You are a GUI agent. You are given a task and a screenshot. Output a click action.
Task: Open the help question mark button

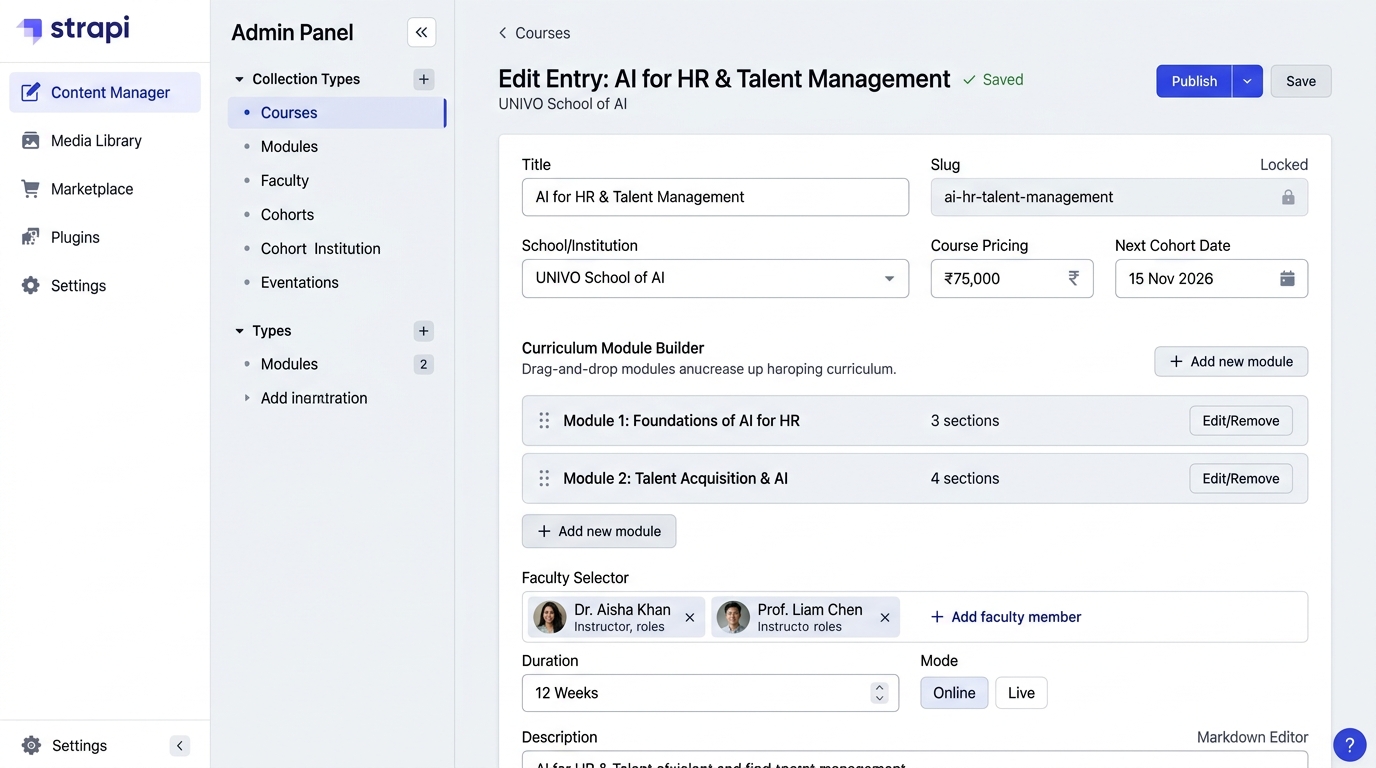[x=1350, y=744]
